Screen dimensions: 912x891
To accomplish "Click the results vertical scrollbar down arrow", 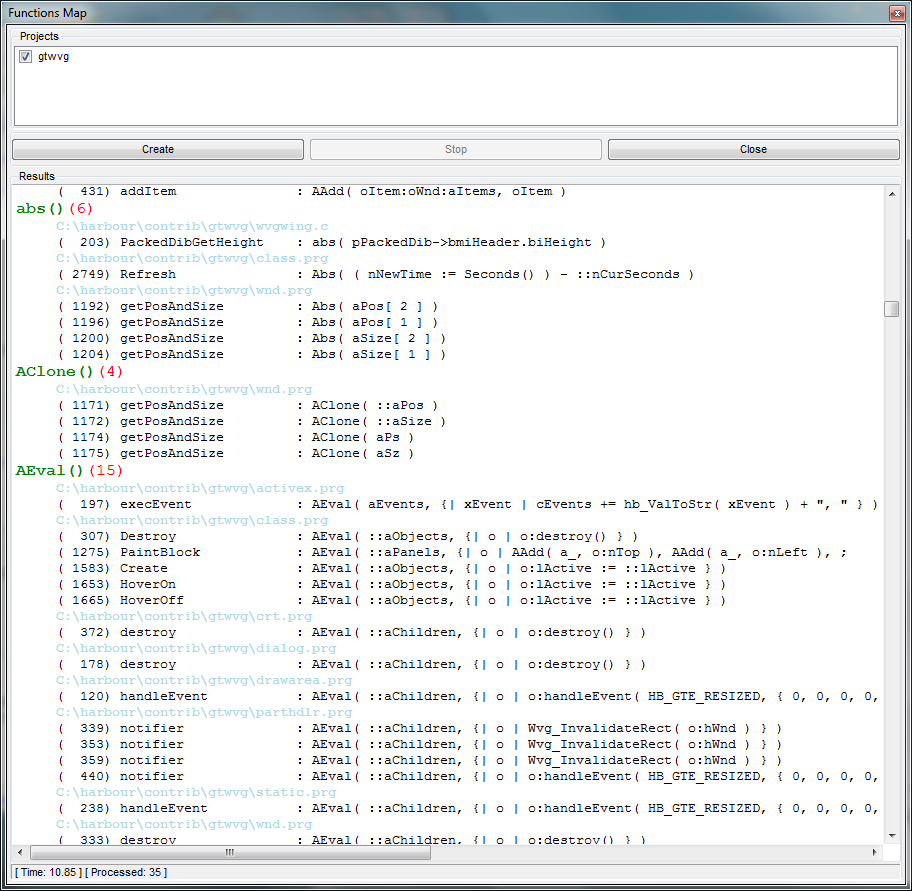I will pyautogui.click(x=891, y=835).
